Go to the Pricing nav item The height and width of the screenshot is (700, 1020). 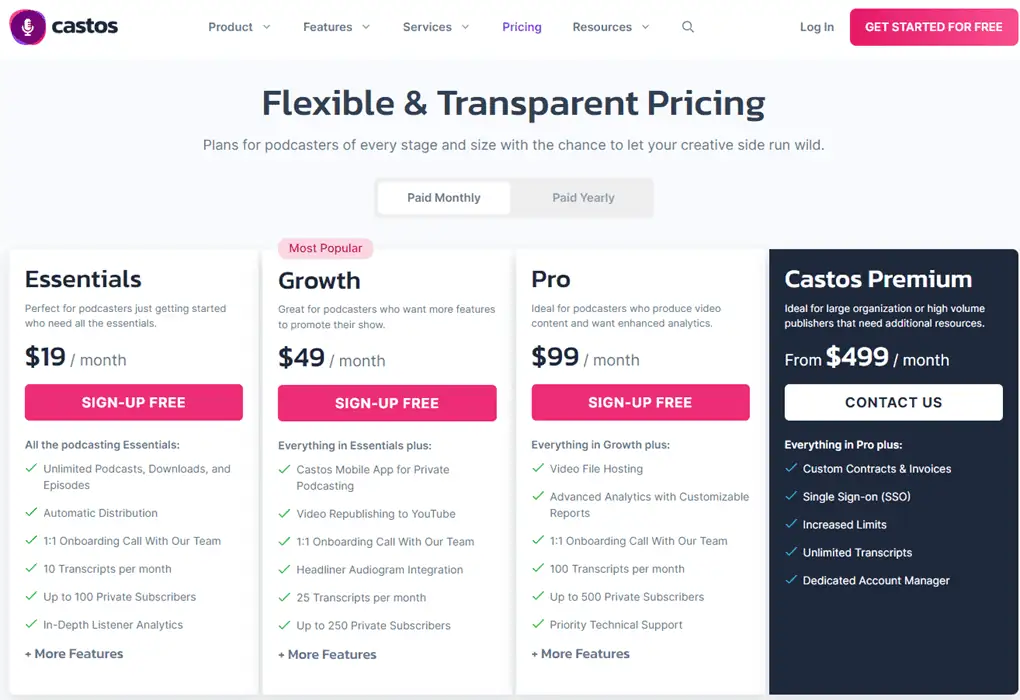click(x=522, y=27)
